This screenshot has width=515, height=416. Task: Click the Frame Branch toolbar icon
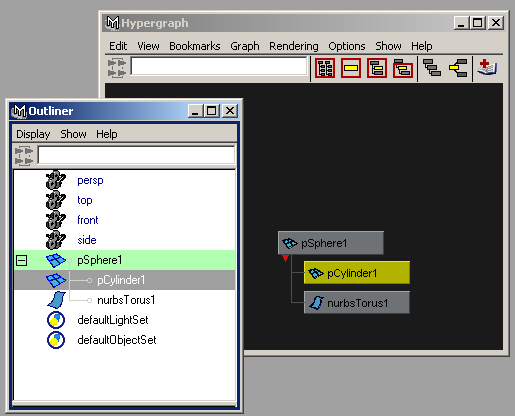tap(403, 68)
